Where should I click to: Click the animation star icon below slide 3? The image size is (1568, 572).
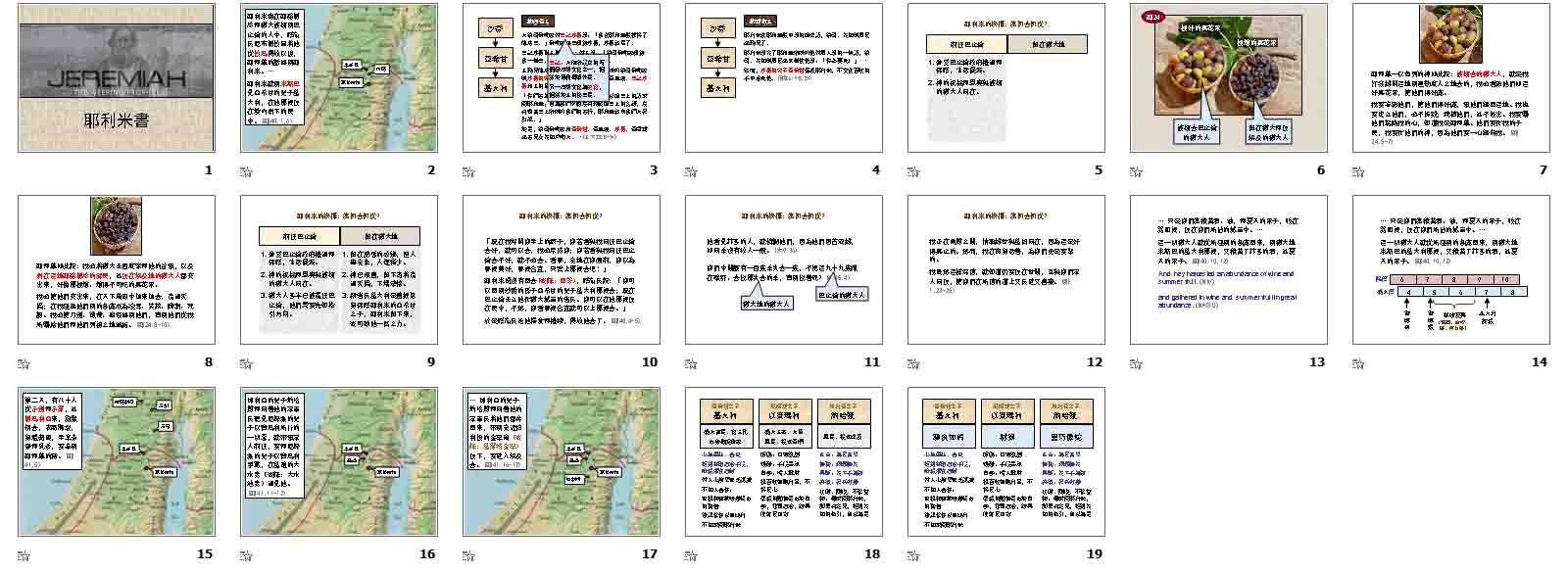click(468, 171)
